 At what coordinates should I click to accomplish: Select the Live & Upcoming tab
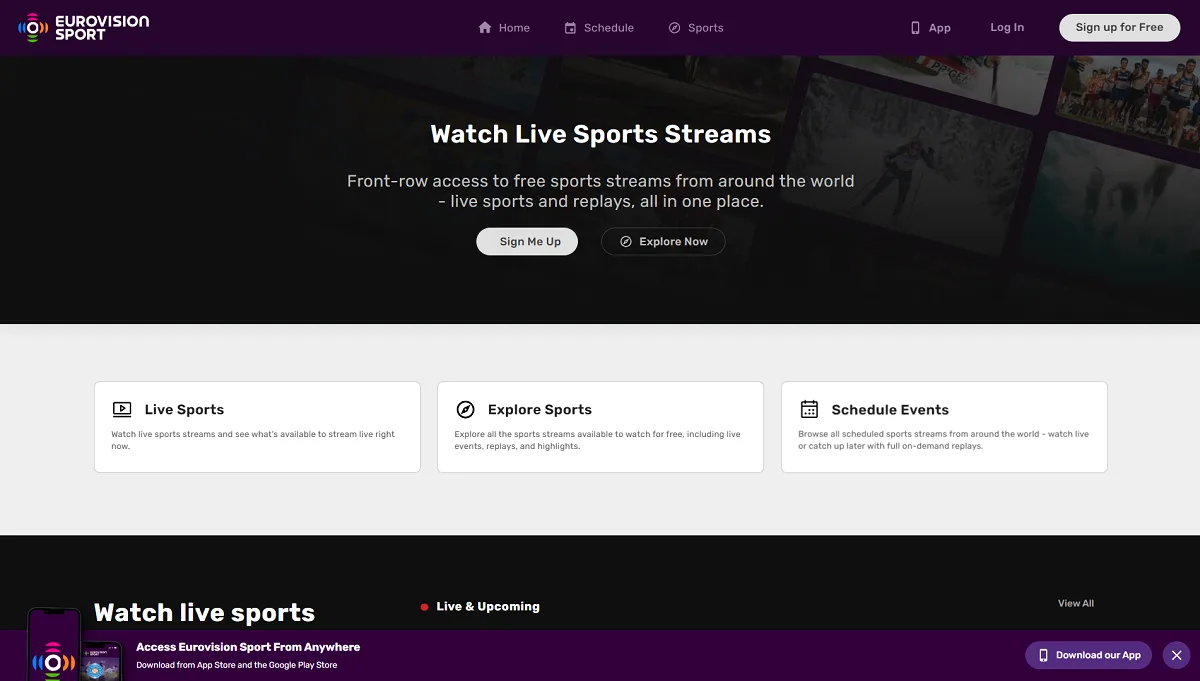pos(487,606)
